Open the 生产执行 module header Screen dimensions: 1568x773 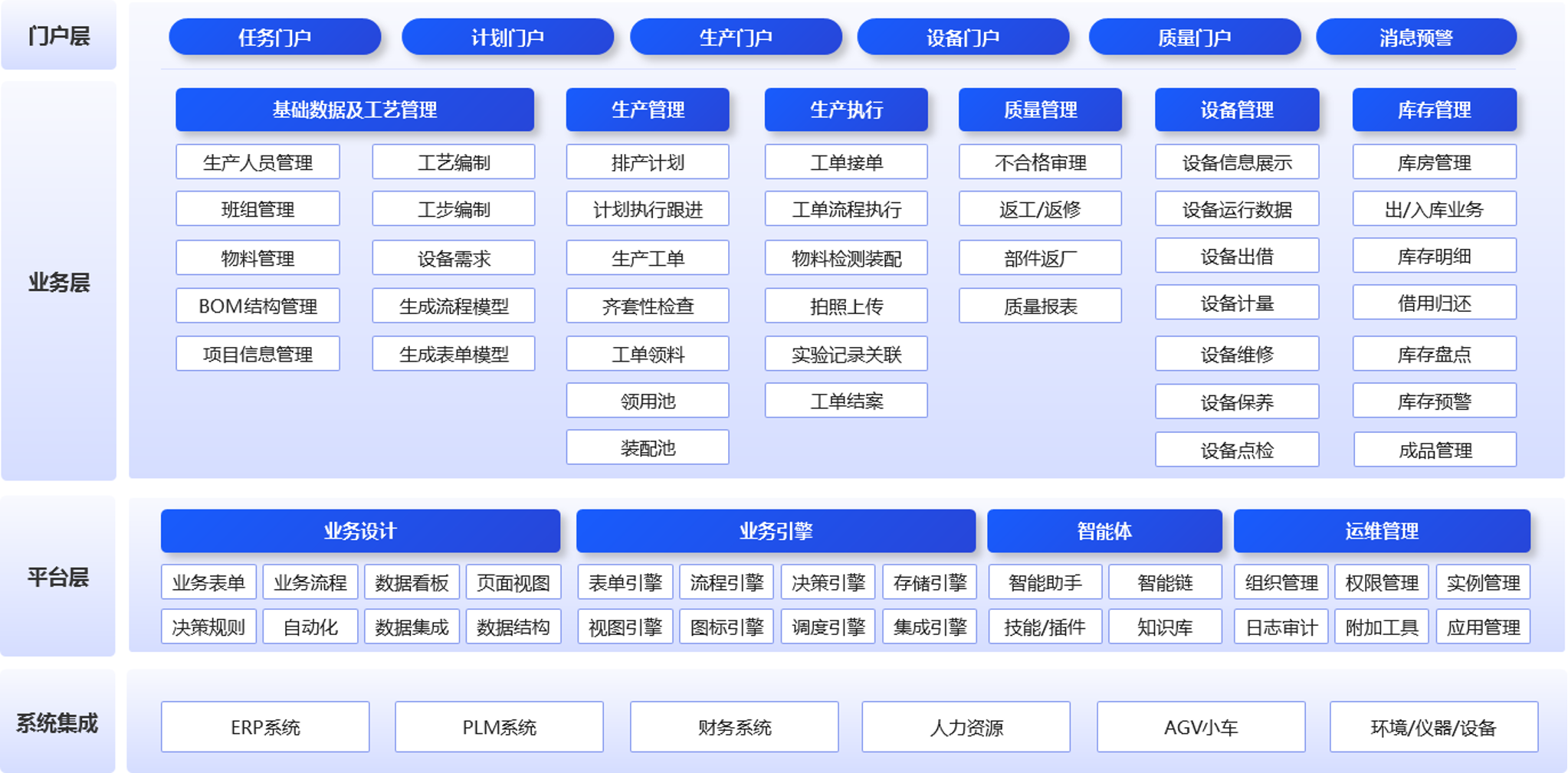[846, 110]
